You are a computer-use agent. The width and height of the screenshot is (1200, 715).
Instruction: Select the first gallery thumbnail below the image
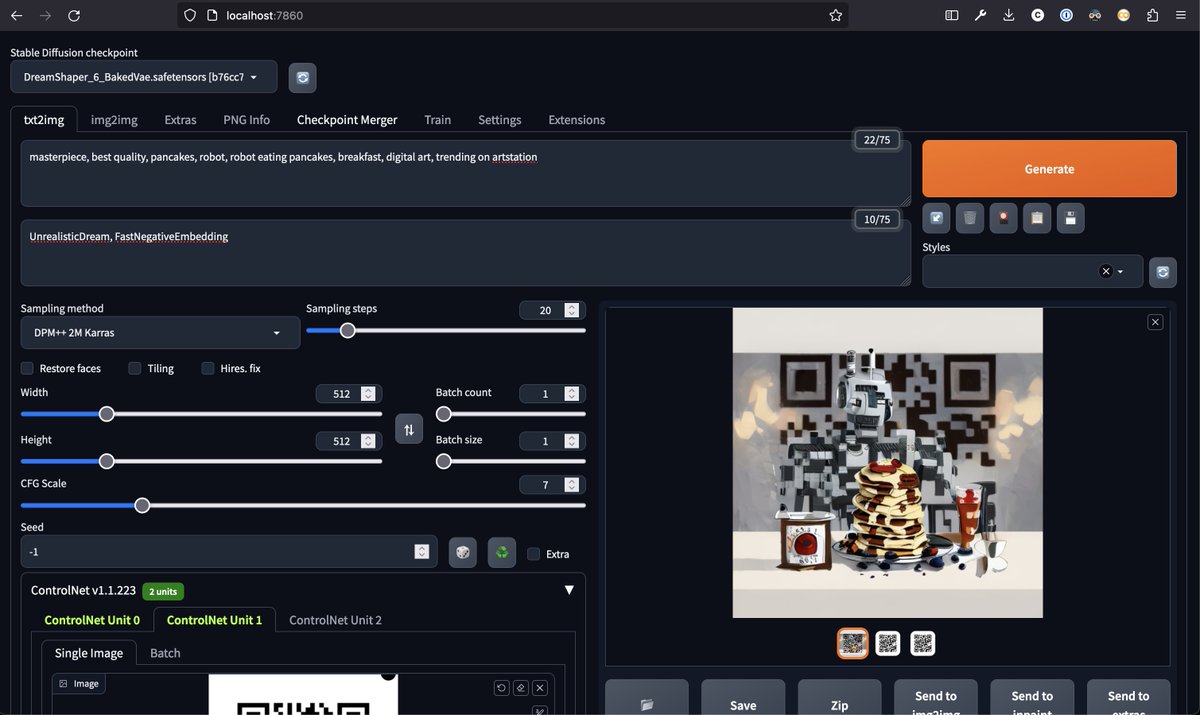coord(852,643)
